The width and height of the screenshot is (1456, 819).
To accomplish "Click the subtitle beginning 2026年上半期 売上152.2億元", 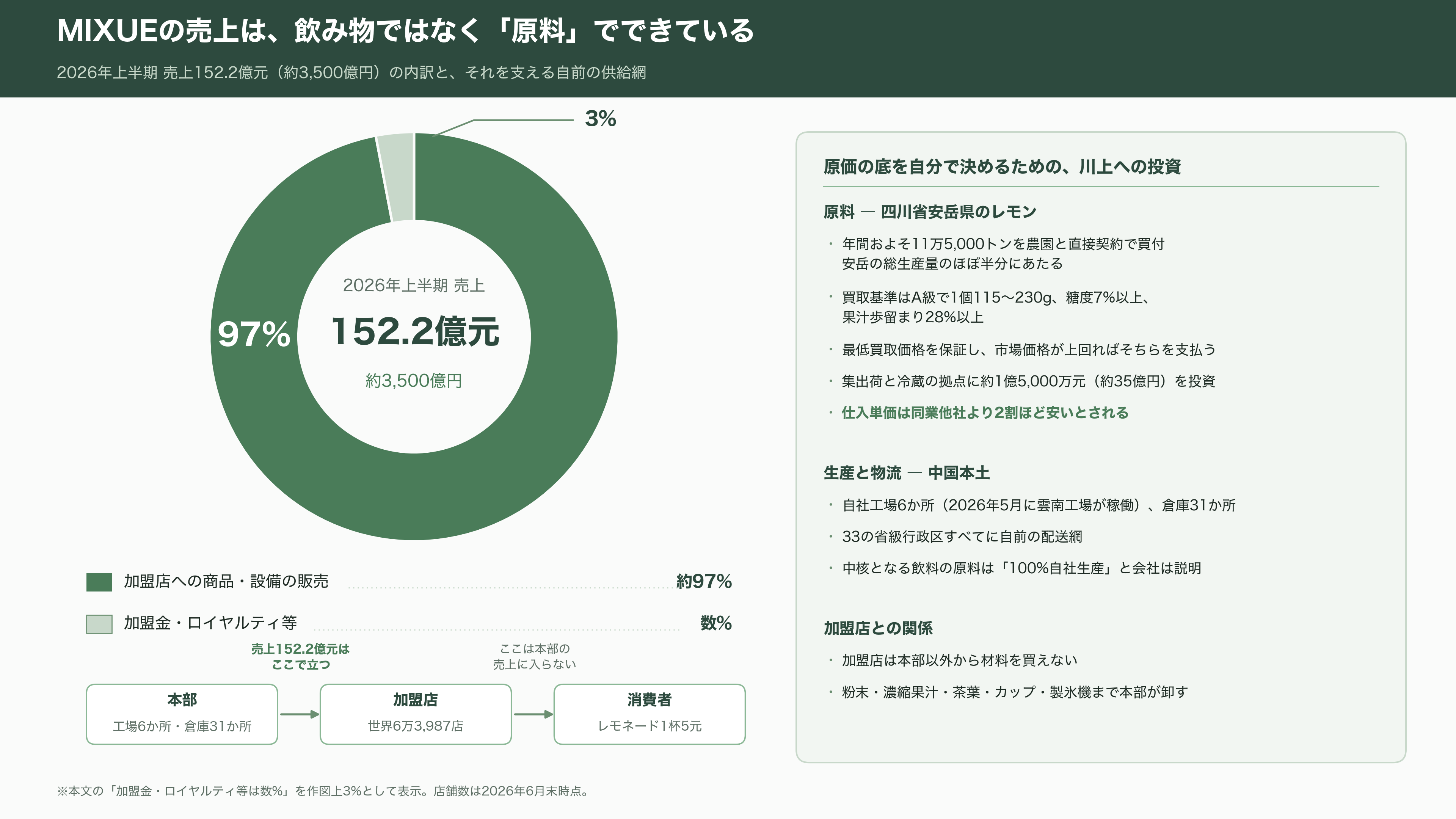I will tap(351, 72).
